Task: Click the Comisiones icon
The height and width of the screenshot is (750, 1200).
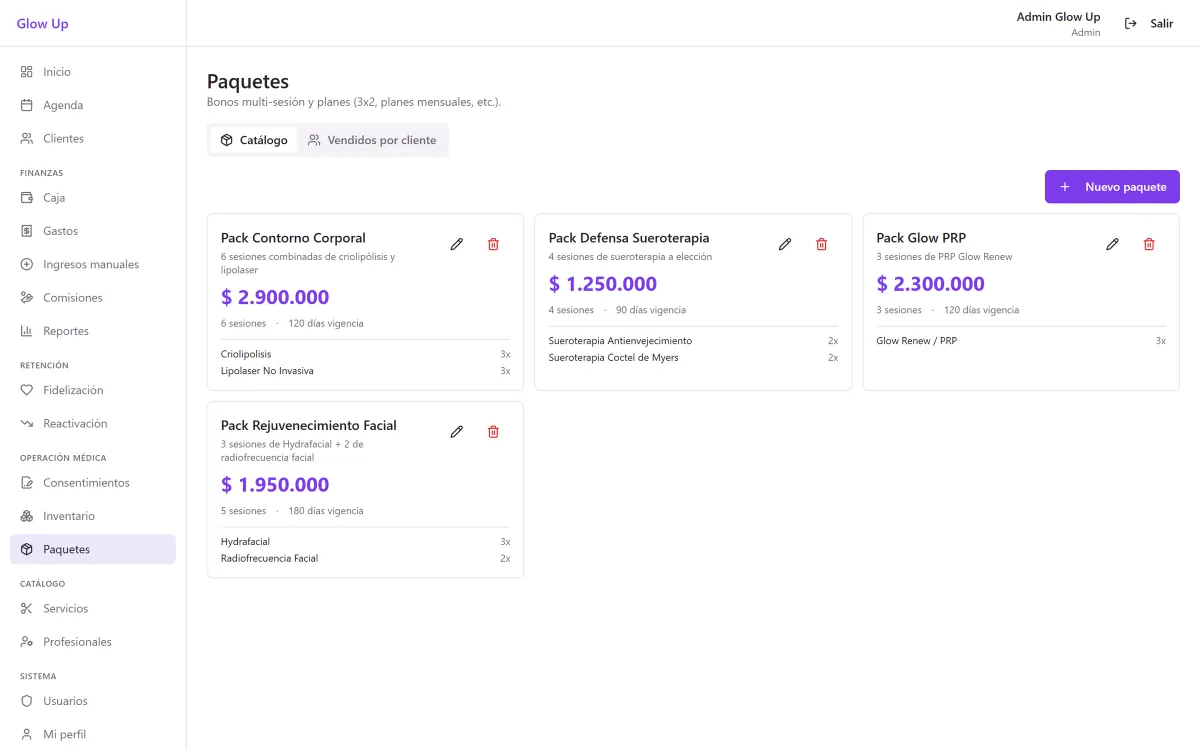Action: coord(27,298)
